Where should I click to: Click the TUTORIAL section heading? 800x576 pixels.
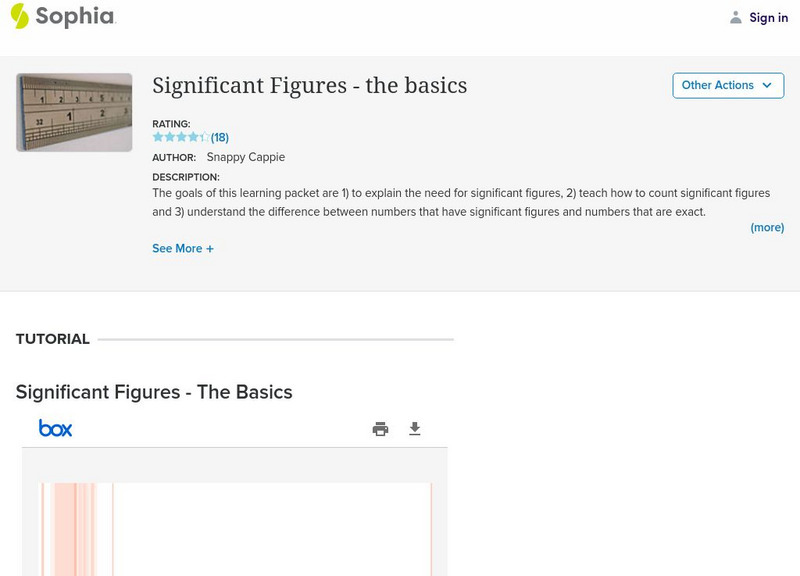53,339
